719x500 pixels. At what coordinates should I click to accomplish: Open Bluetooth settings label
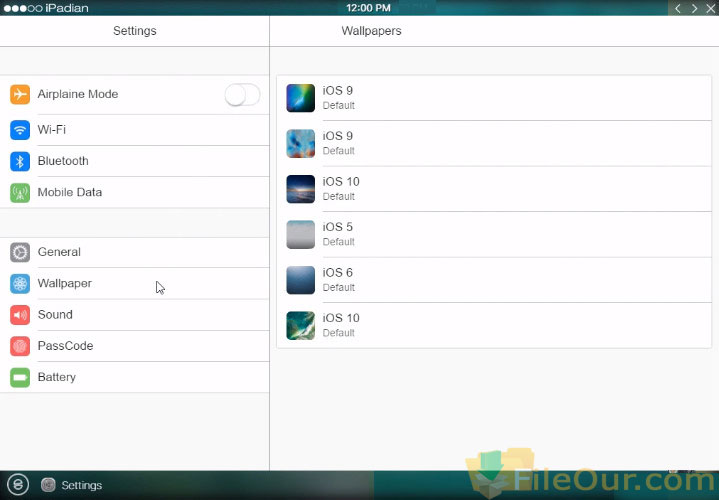coord(63,161)
